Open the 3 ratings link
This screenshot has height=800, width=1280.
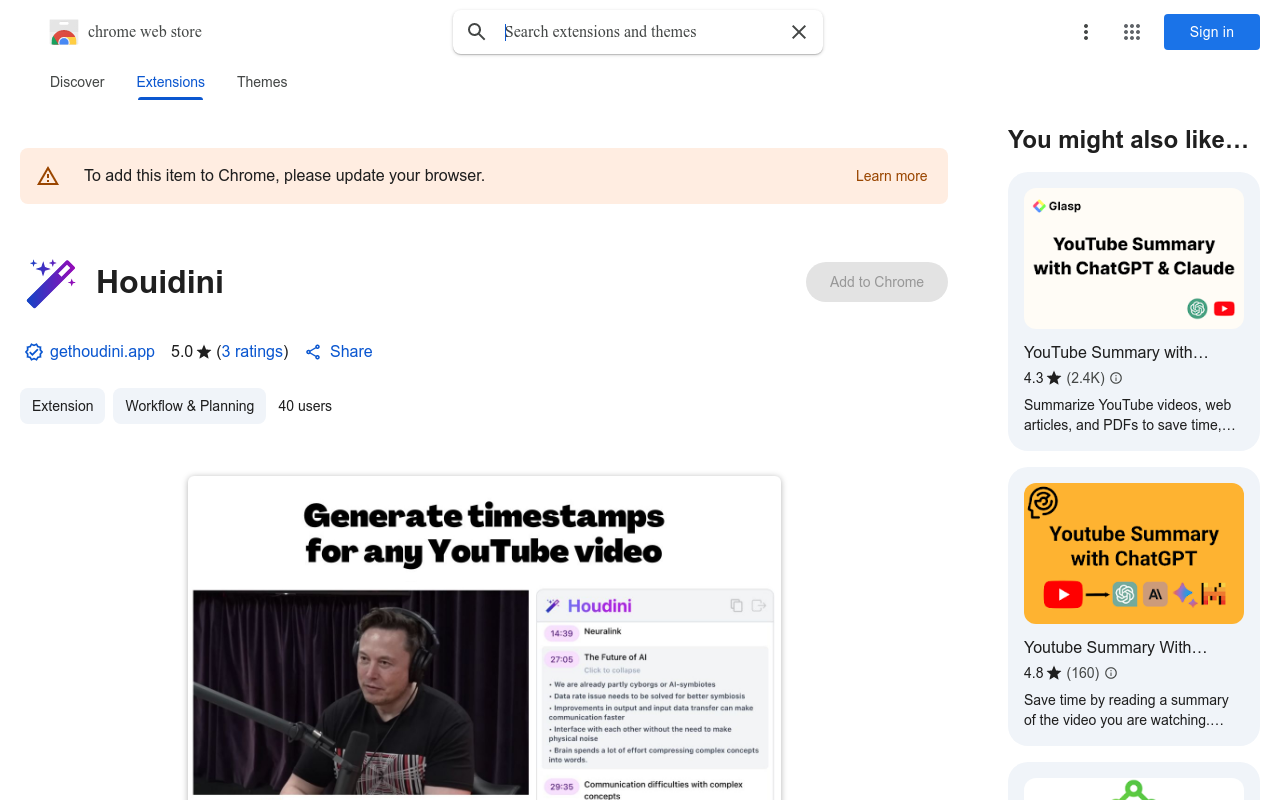click(252, 352)
